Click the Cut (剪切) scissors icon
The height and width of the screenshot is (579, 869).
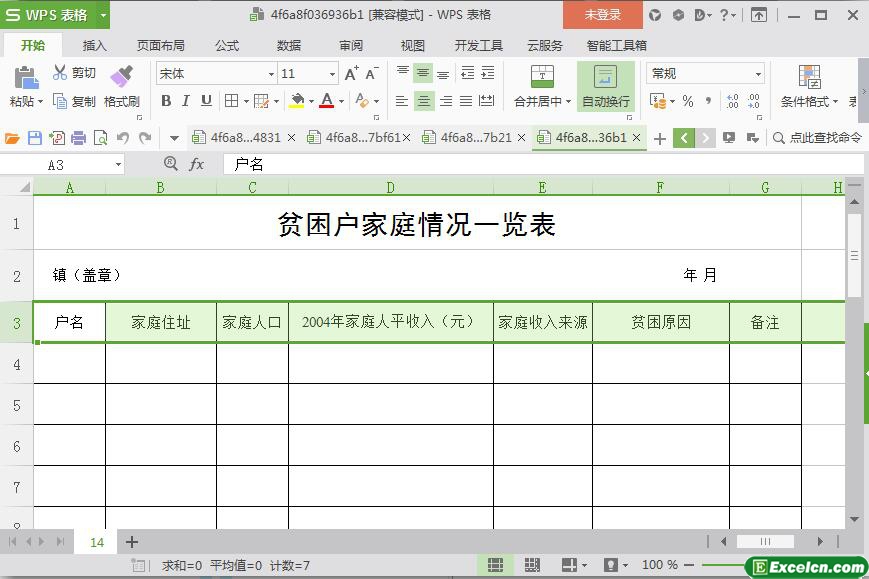click(60, 73)
